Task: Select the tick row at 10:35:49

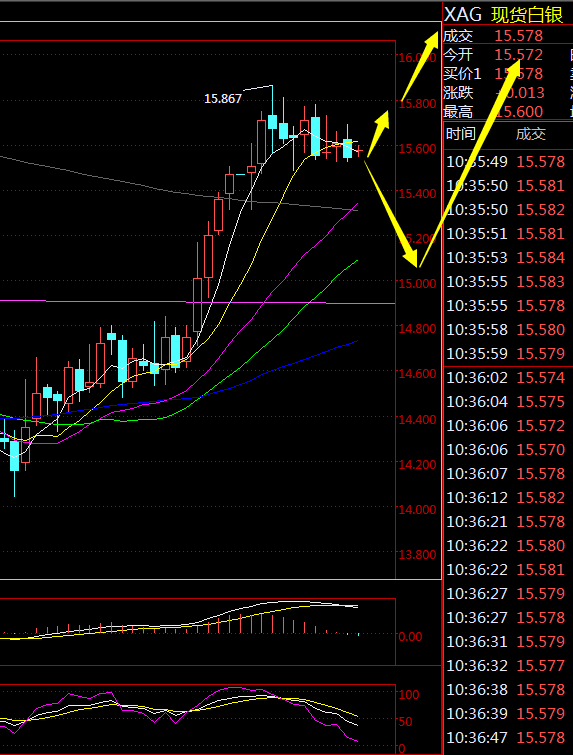Action: point(506,162)
